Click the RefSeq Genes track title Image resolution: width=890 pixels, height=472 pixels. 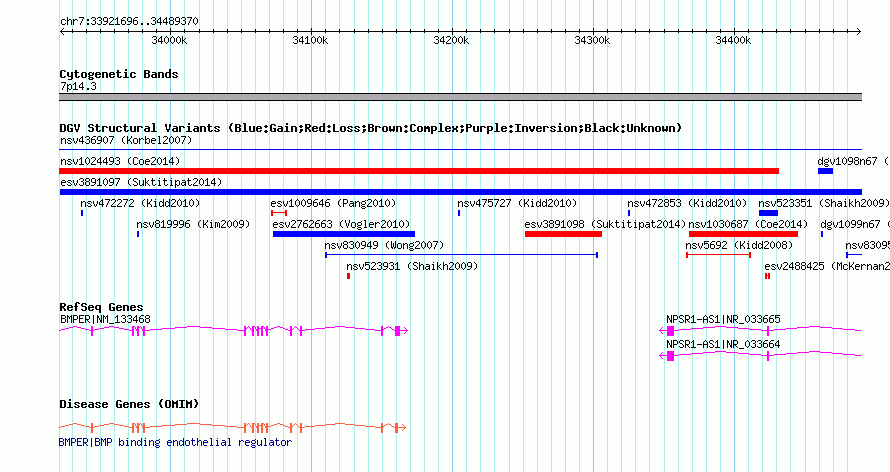click(101, 307)
